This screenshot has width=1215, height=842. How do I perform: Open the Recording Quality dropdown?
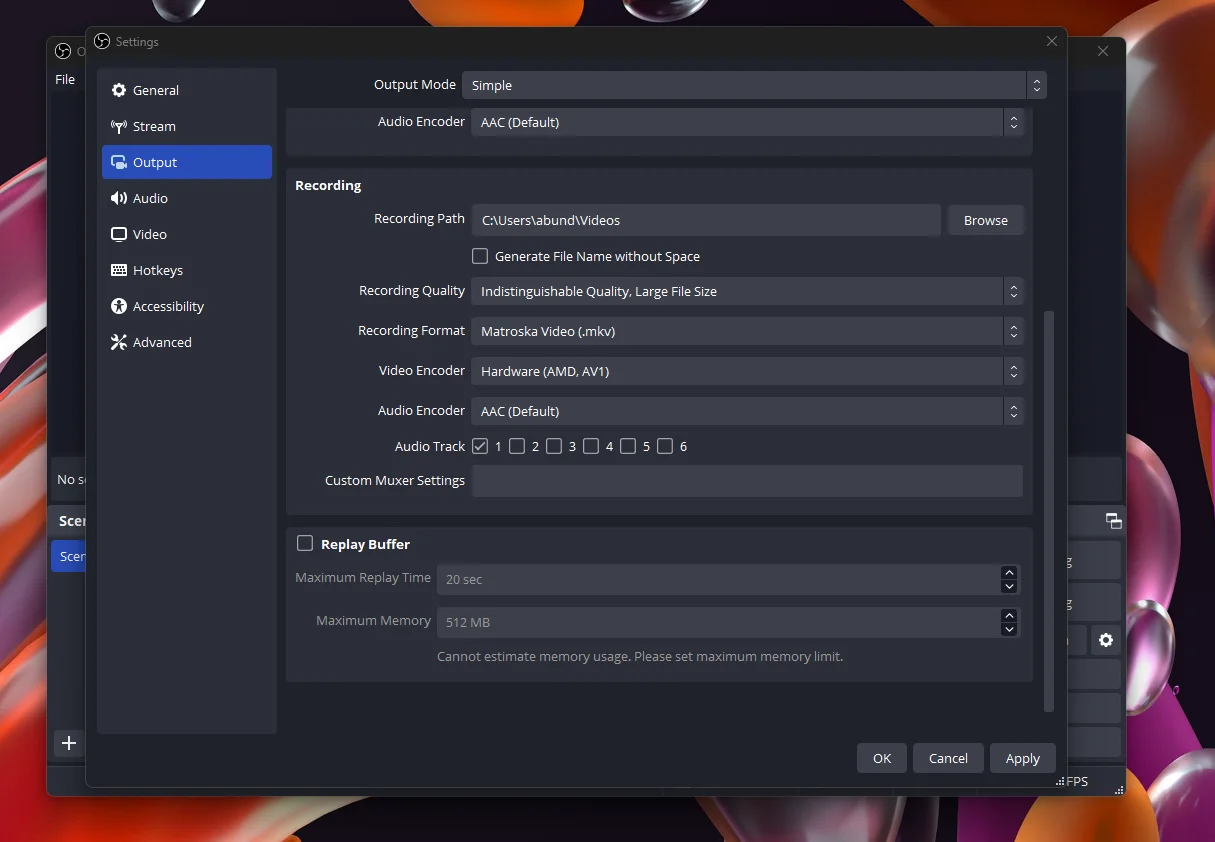747,291
